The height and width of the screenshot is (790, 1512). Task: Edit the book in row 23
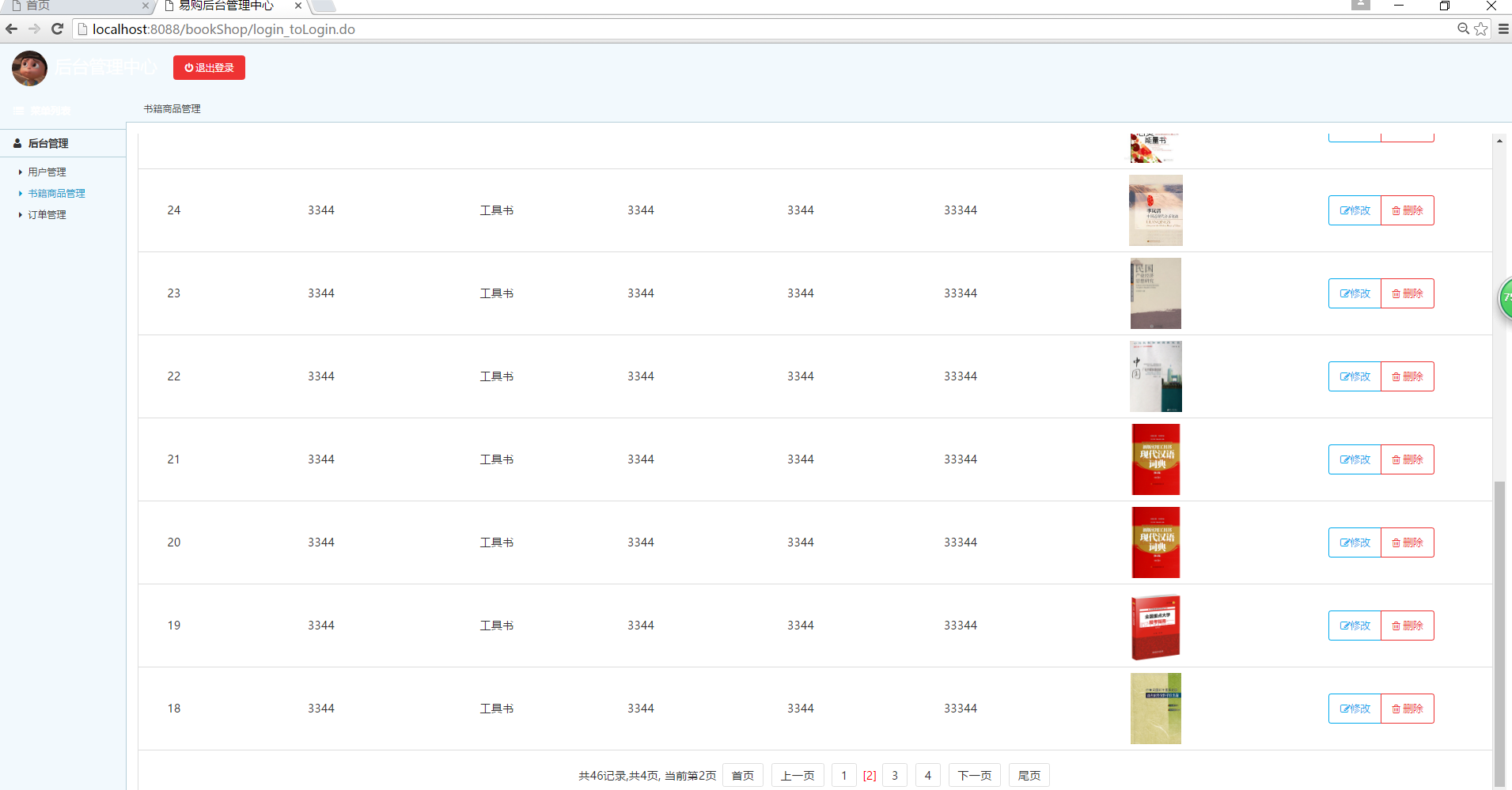(1355, 293)
